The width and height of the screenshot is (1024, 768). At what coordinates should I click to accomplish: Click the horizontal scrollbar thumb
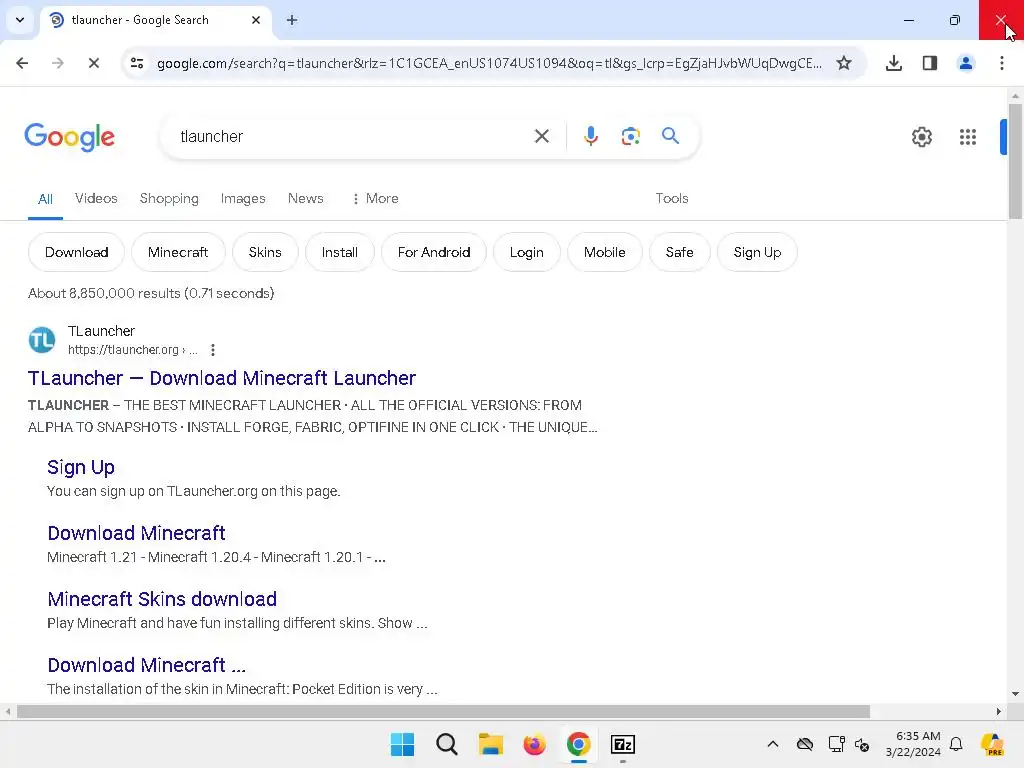tap(443, 711)
